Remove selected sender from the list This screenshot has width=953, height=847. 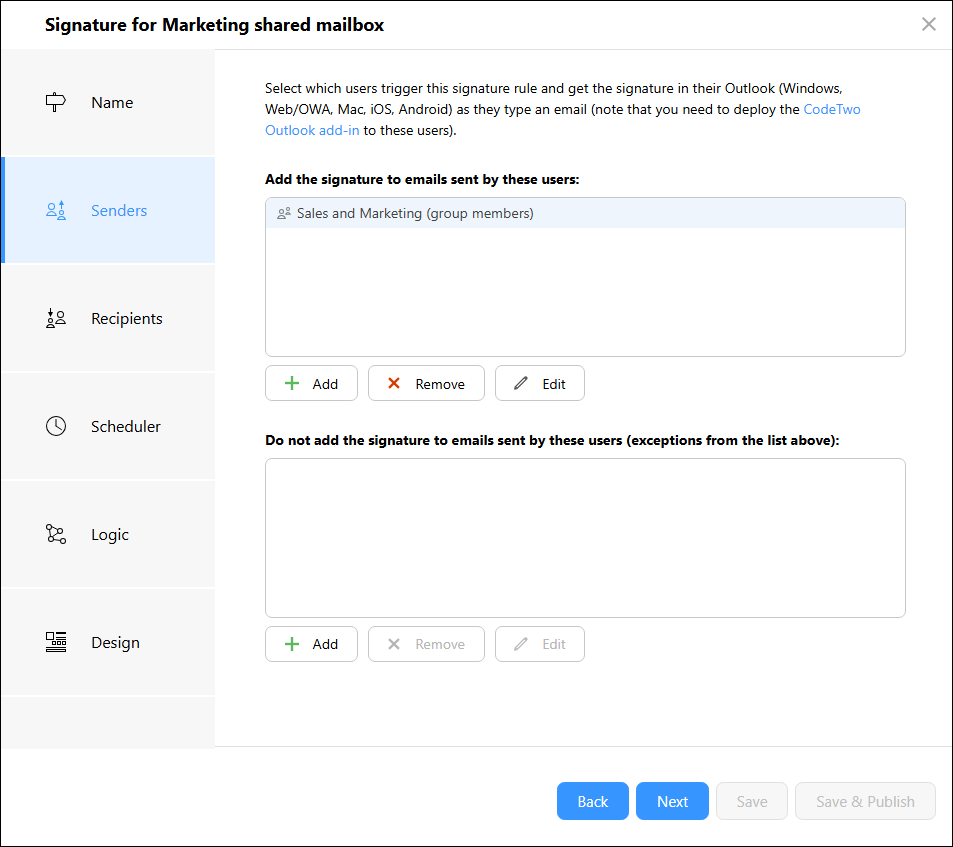[426, 383]
